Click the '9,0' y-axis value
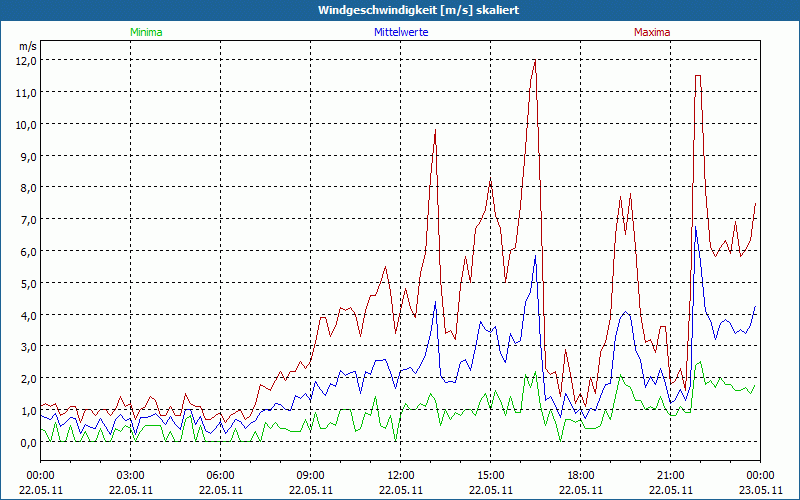Image resolution: width=800 pixels, height=500 pixels. point(30,156)
